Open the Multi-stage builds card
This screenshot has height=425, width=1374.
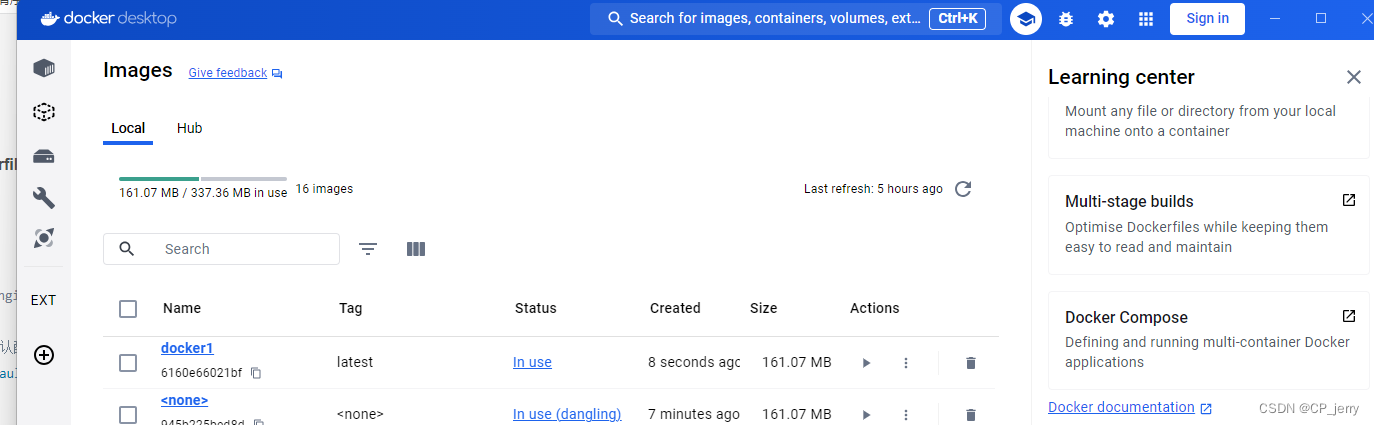1208,225
